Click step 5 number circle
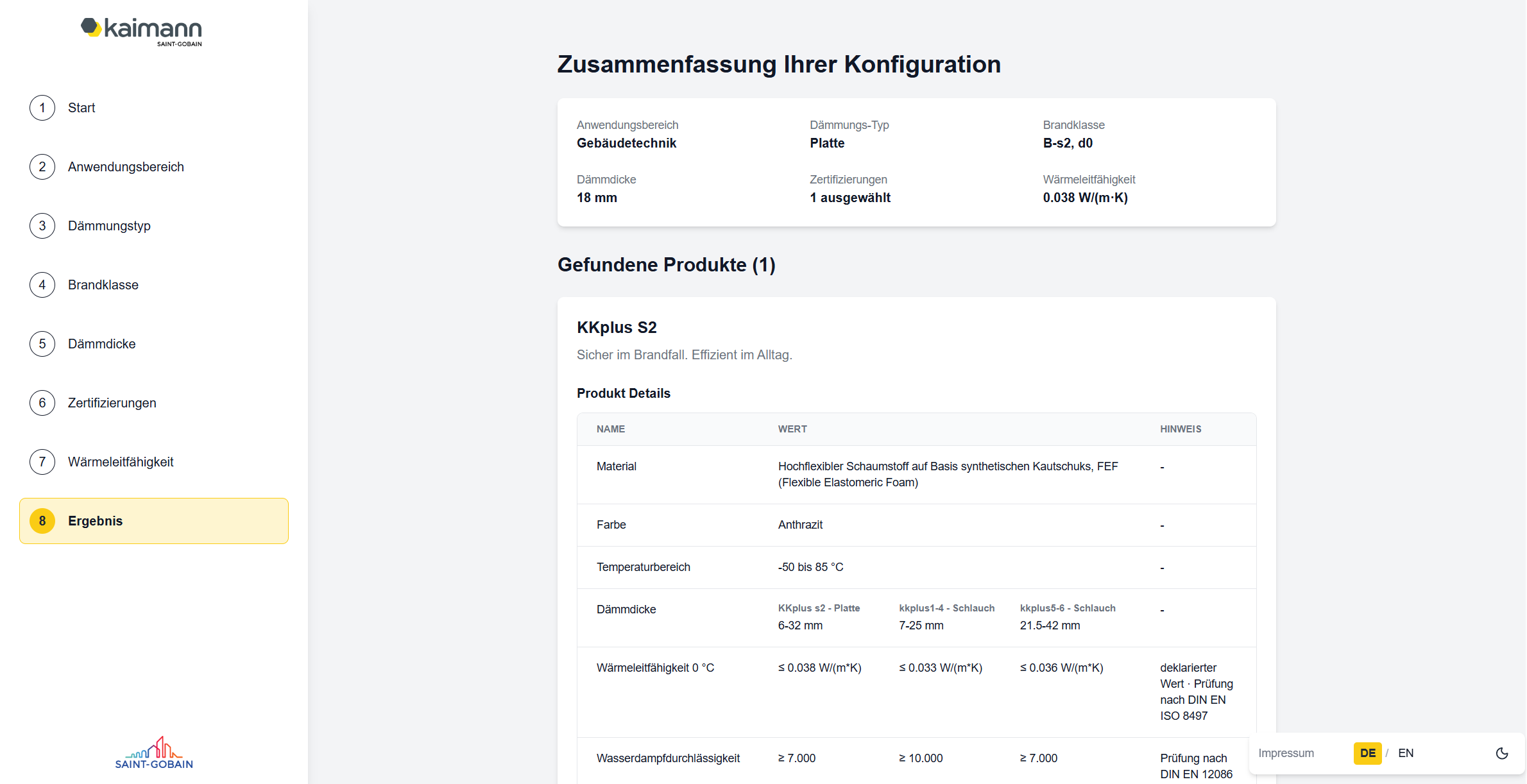1527x784 pixels. click(42, 344)
